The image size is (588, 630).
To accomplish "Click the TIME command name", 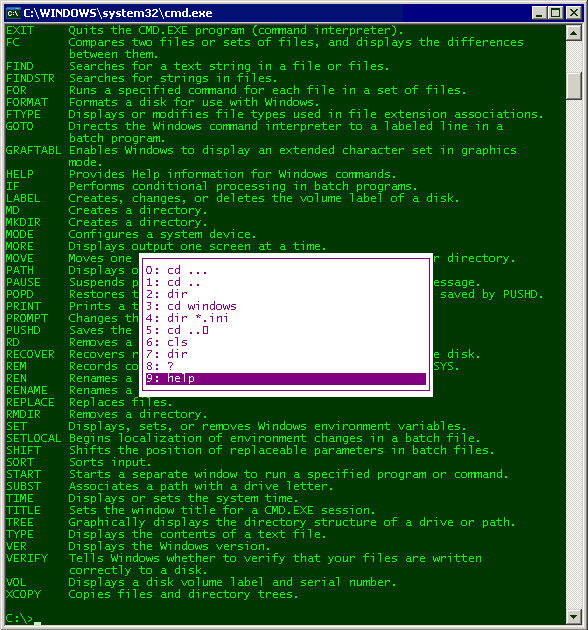I will pos(20,499).
